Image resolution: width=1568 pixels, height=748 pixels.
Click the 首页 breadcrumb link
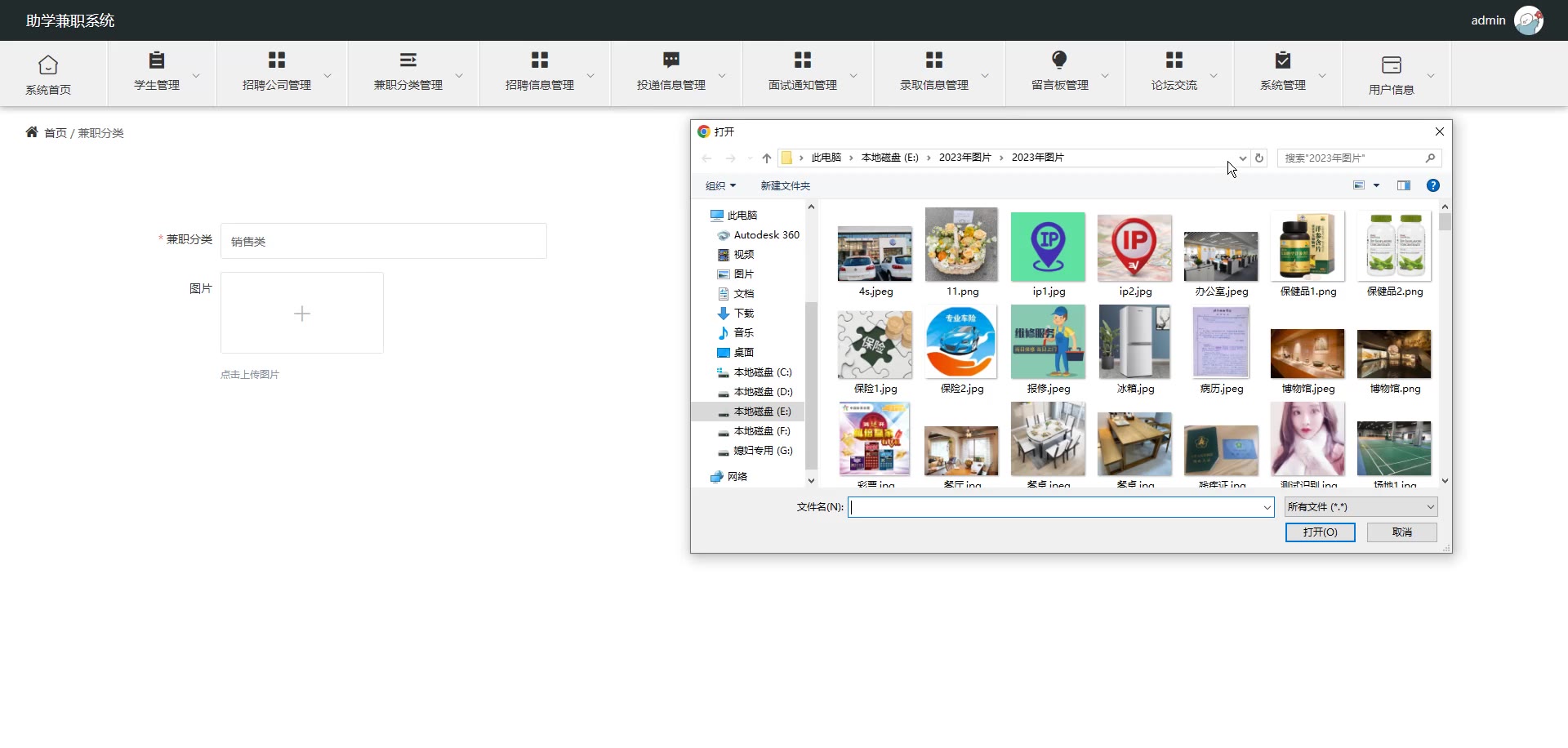pos(56,133)
